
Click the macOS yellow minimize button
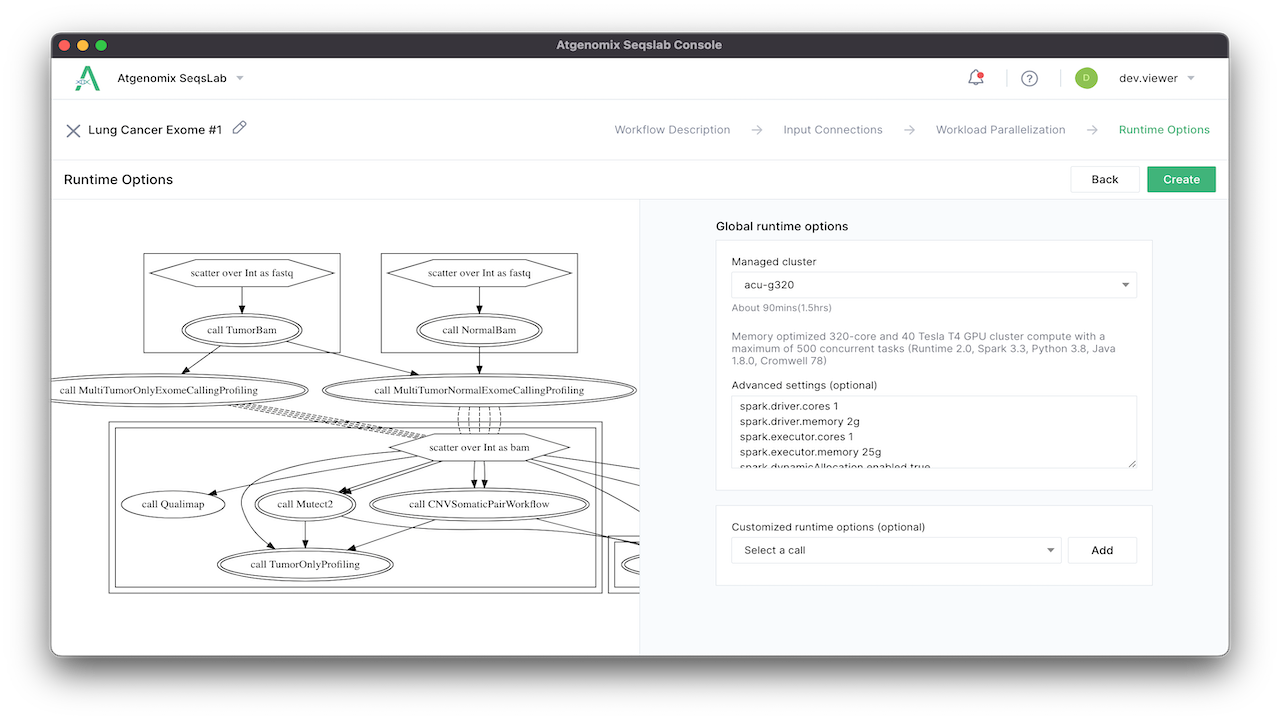[x=83, y=45]
